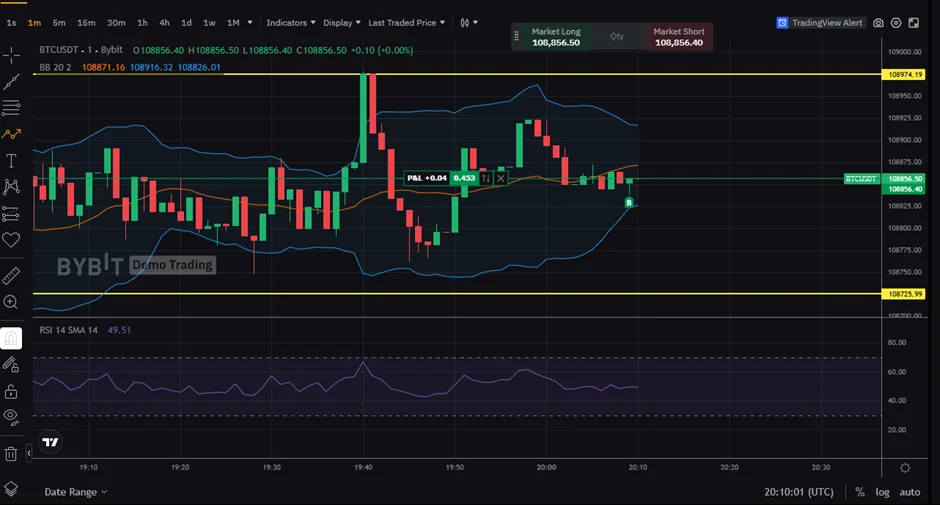This screenshot has height=505, width=940.
Task: Click the trash remove drawings icon
Action: click(11, 454)
